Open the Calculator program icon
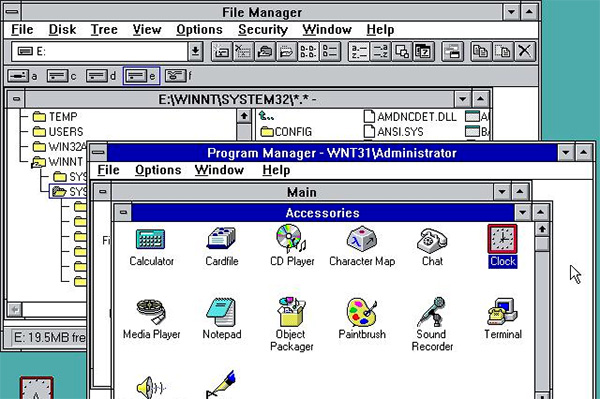This screenshot has width=600, height=399. click(151, 239)
